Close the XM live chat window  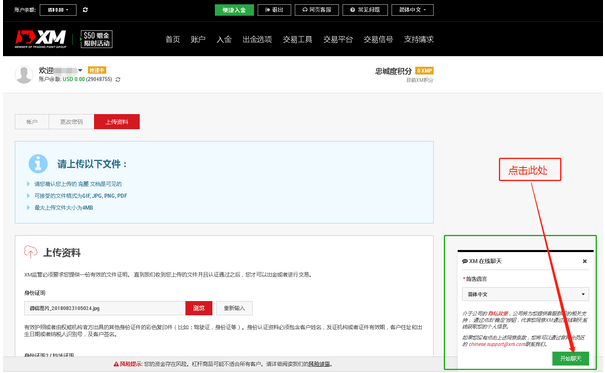[x=585, y=261]
